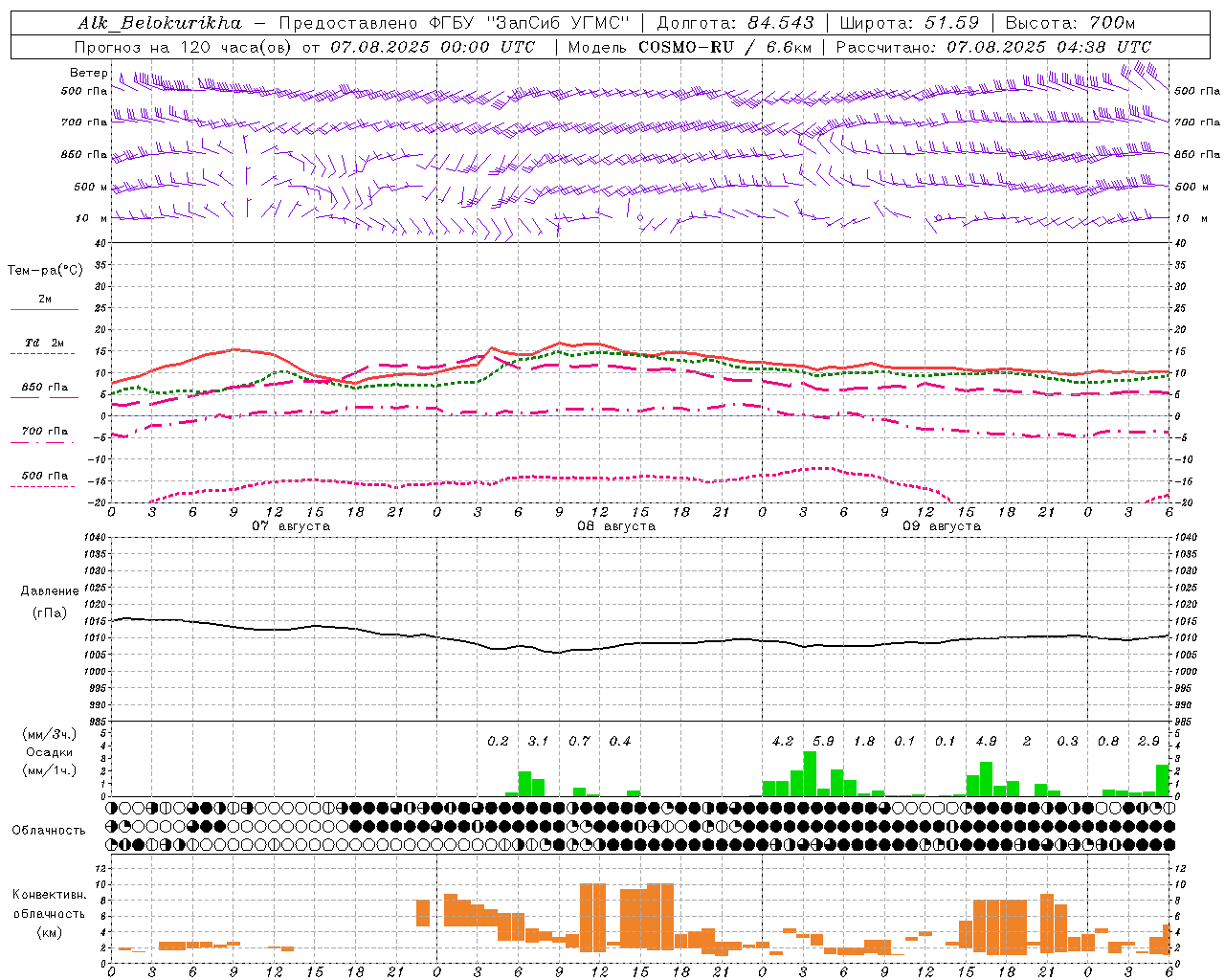Click the 3.1 precipitation total
1225x980 pixels.
tap(539, 741)
